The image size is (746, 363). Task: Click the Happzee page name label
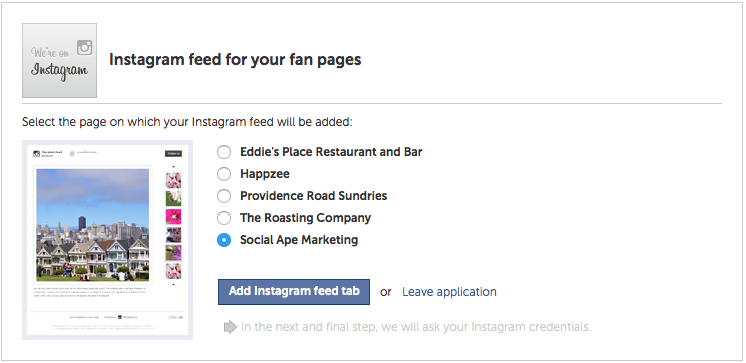(265, 174)
